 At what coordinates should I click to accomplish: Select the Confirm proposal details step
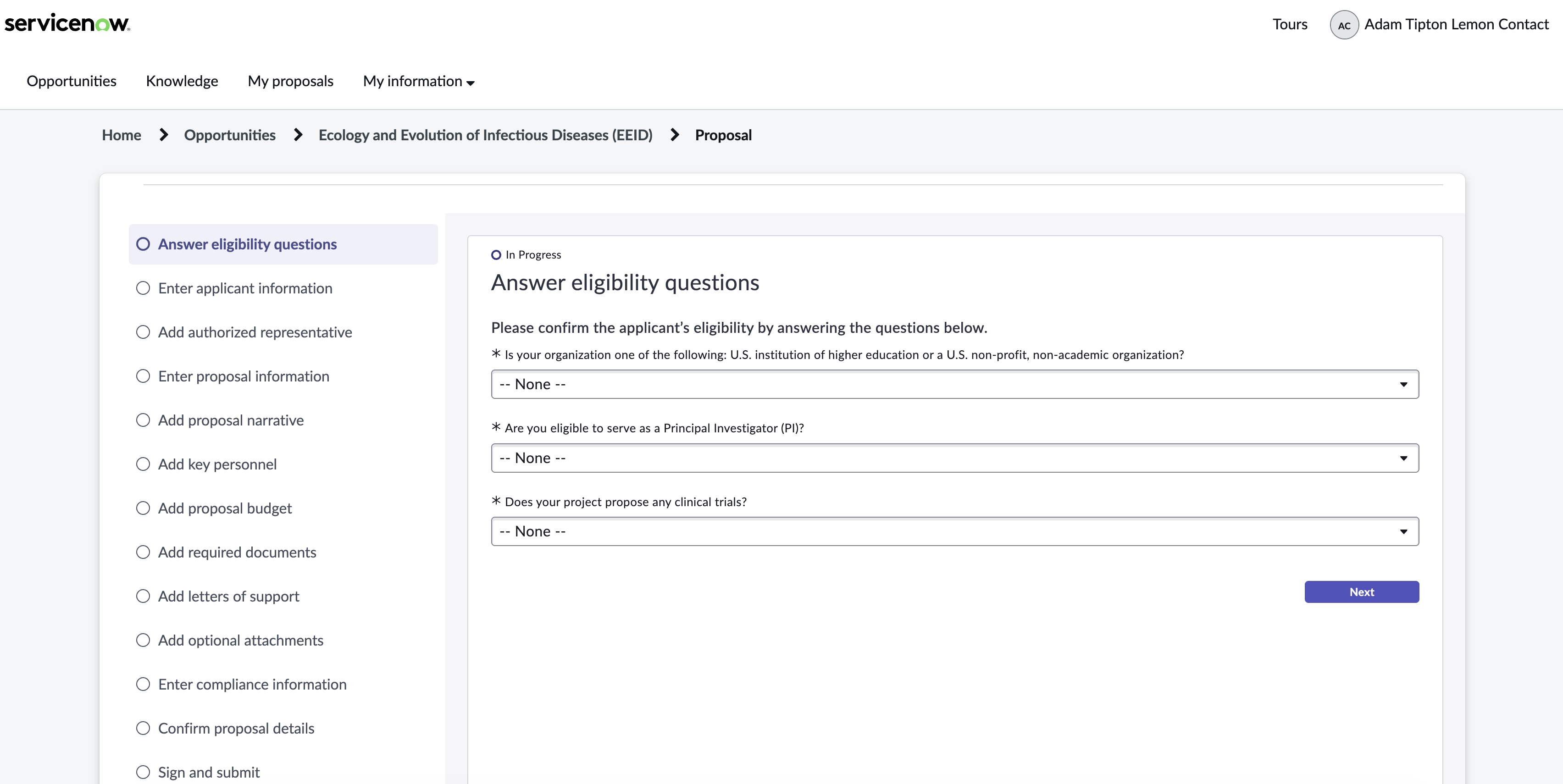tap(283, 728)
